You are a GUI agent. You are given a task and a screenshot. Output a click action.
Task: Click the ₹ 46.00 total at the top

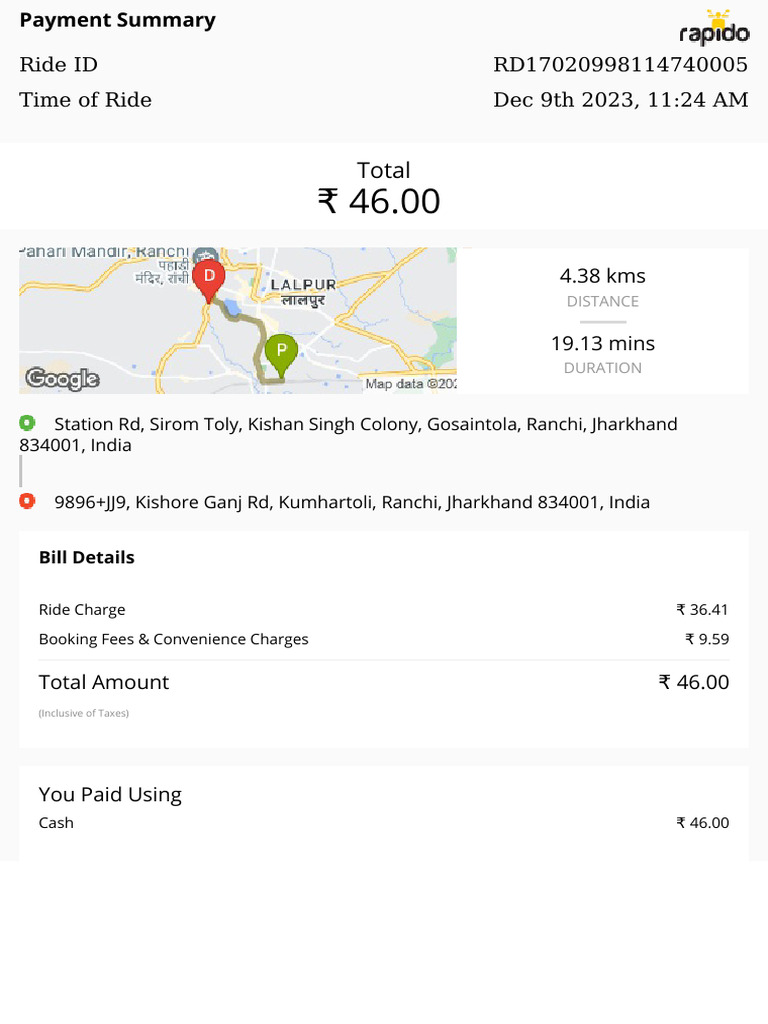click(379, 201)
